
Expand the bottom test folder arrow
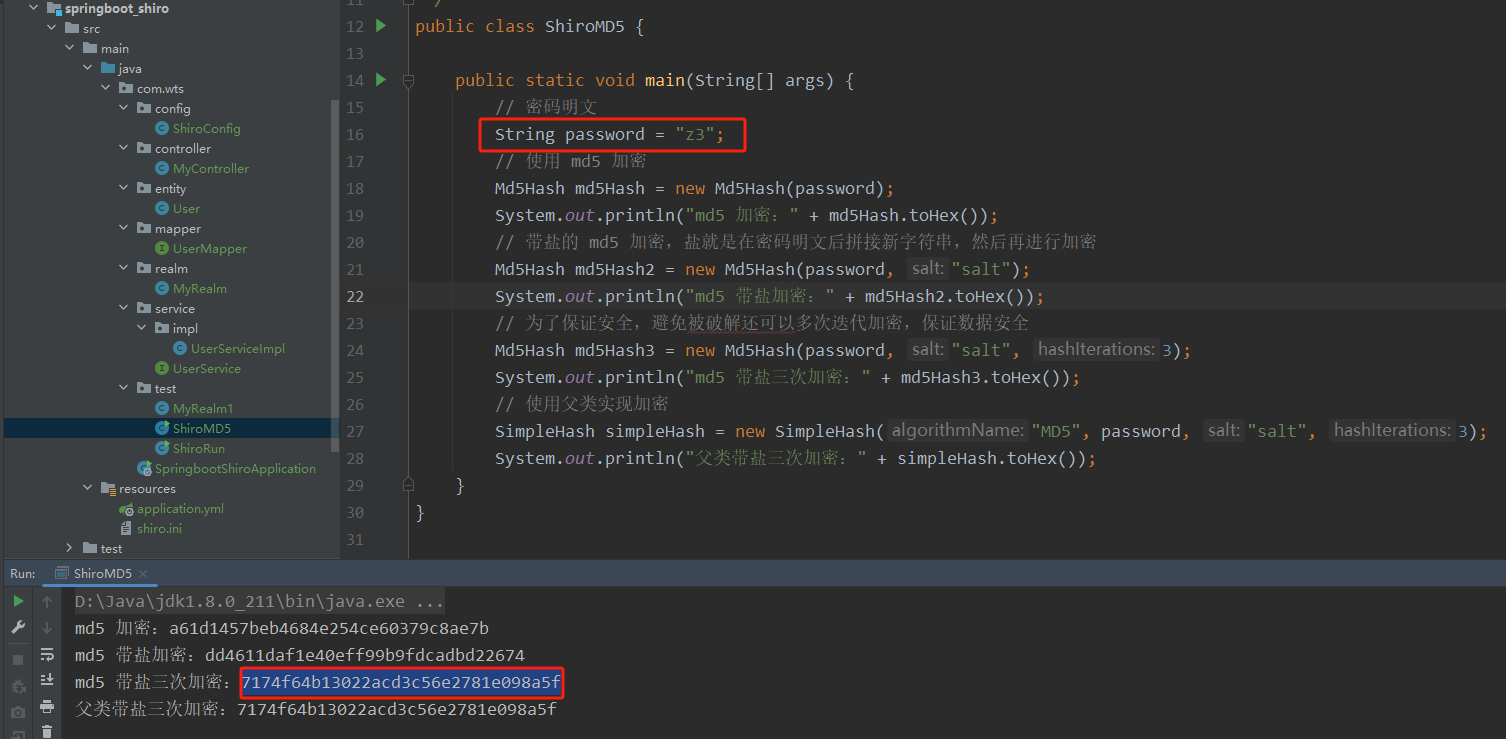69,548
